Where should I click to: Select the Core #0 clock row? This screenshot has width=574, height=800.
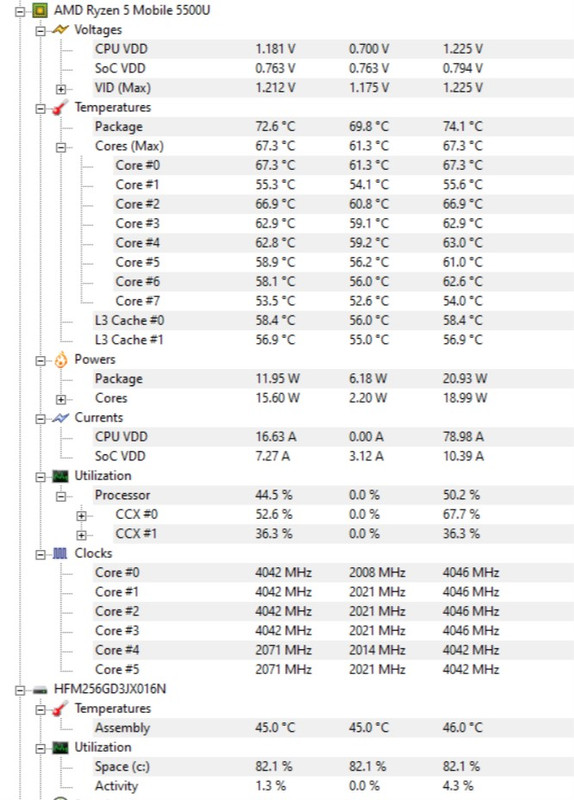pos(333,572)
